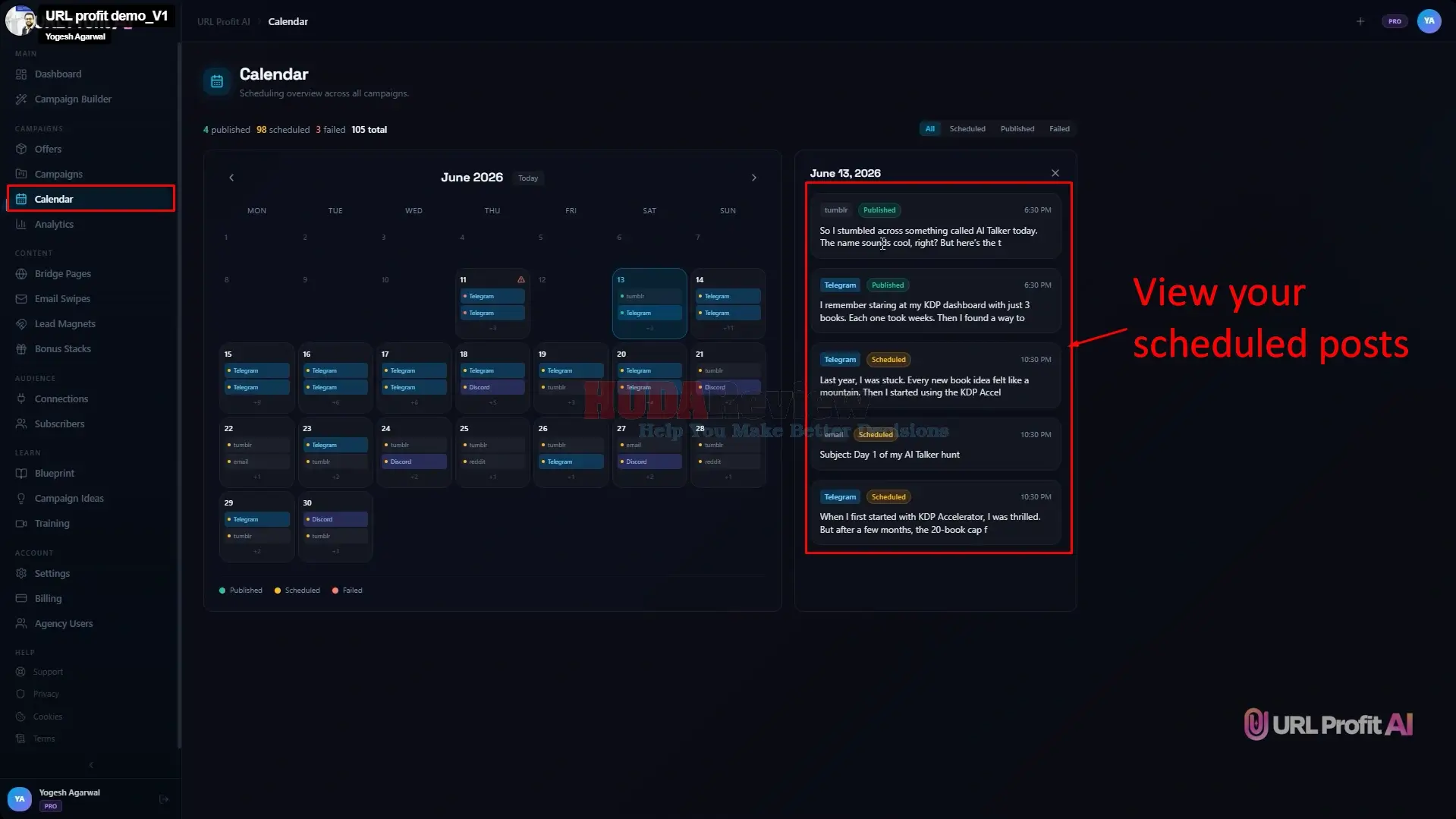Image resolution: width=1456 pixels, height=819 pixels.
Task: Collapse the sidebar with bottom chevron
Action: click(x=91, y=765)
